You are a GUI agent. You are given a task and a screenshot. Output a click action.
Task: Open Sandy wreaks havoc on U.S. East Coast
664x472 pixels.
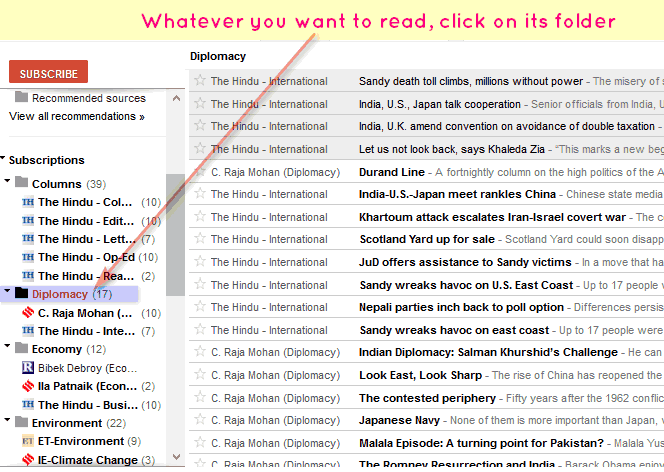click(466, 285)
